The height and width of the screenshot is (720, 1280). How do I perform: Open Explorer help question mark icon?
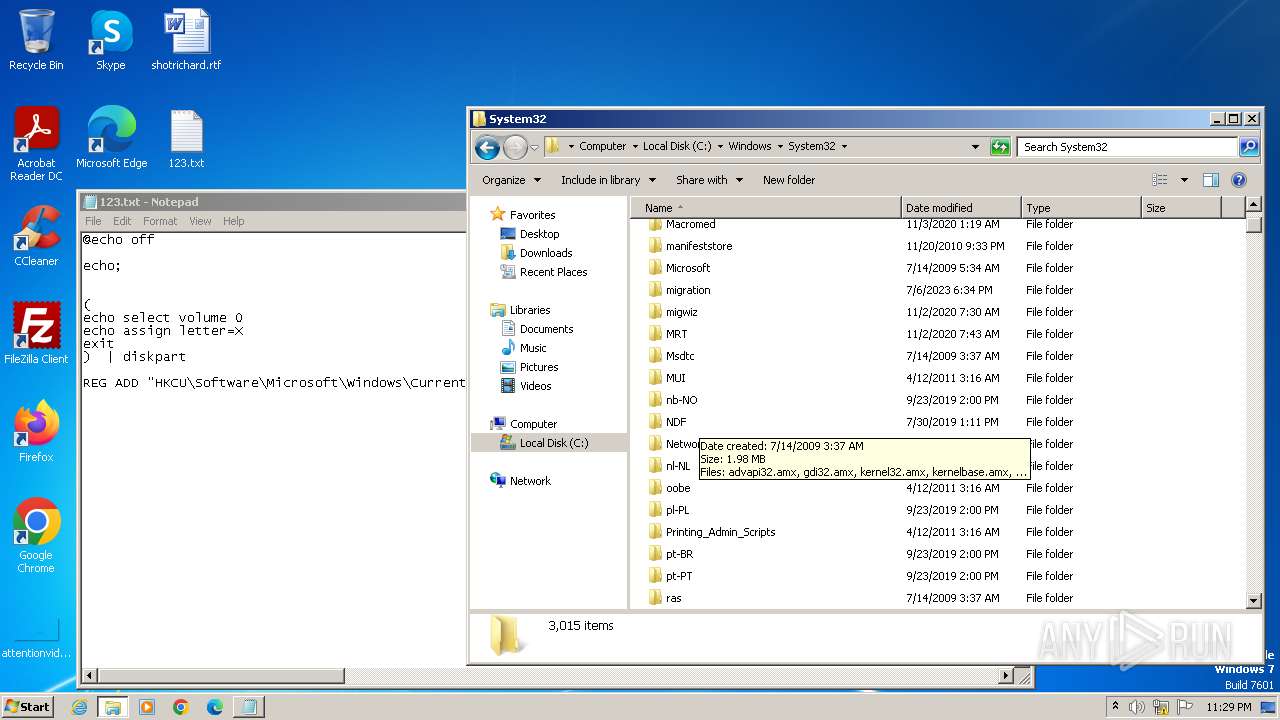coord(1239,180)
